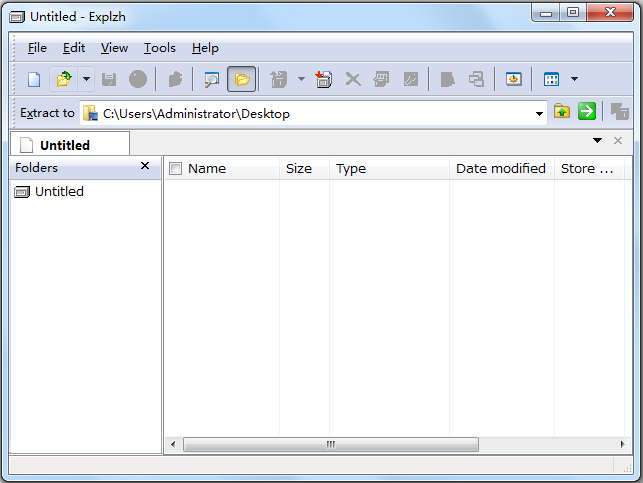Open the Tools menu

159,48
